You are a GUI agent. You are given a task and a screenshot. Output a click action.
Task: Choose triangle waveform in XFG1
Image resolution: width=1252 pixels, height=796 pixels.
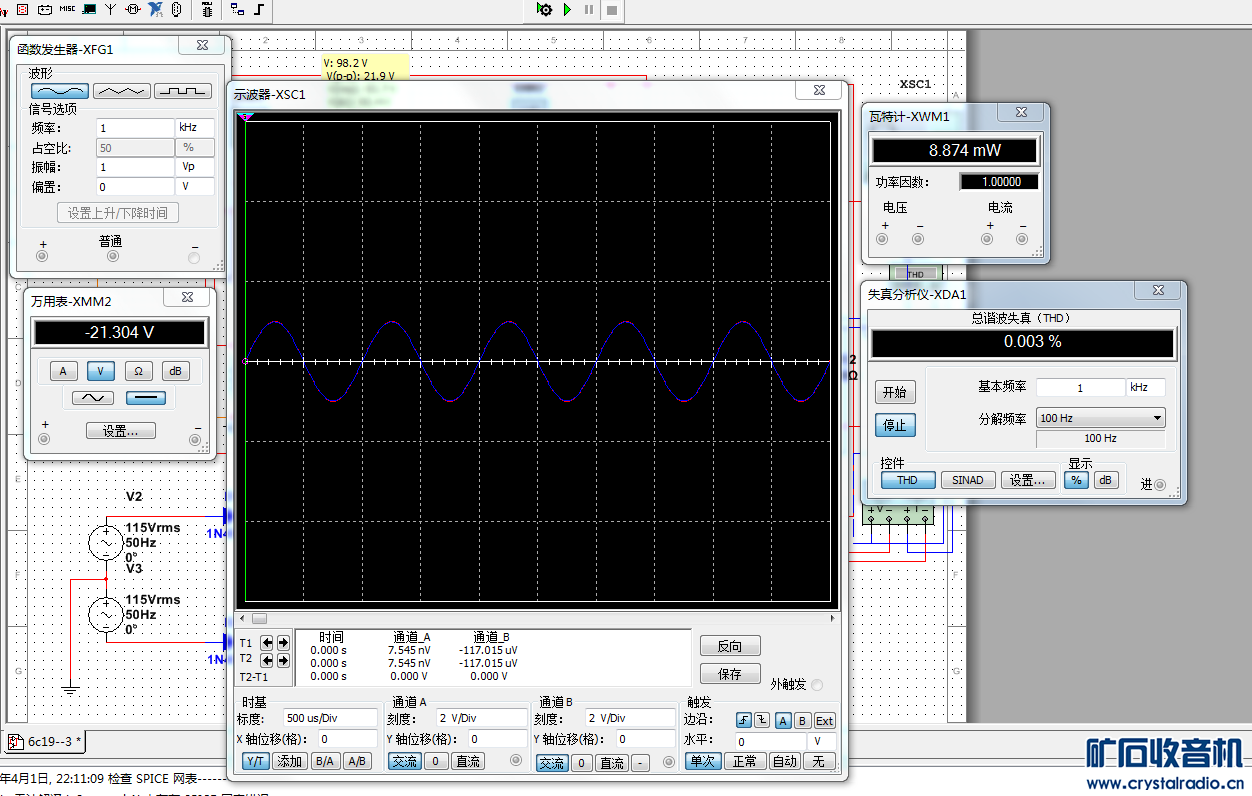click(121, 91)
